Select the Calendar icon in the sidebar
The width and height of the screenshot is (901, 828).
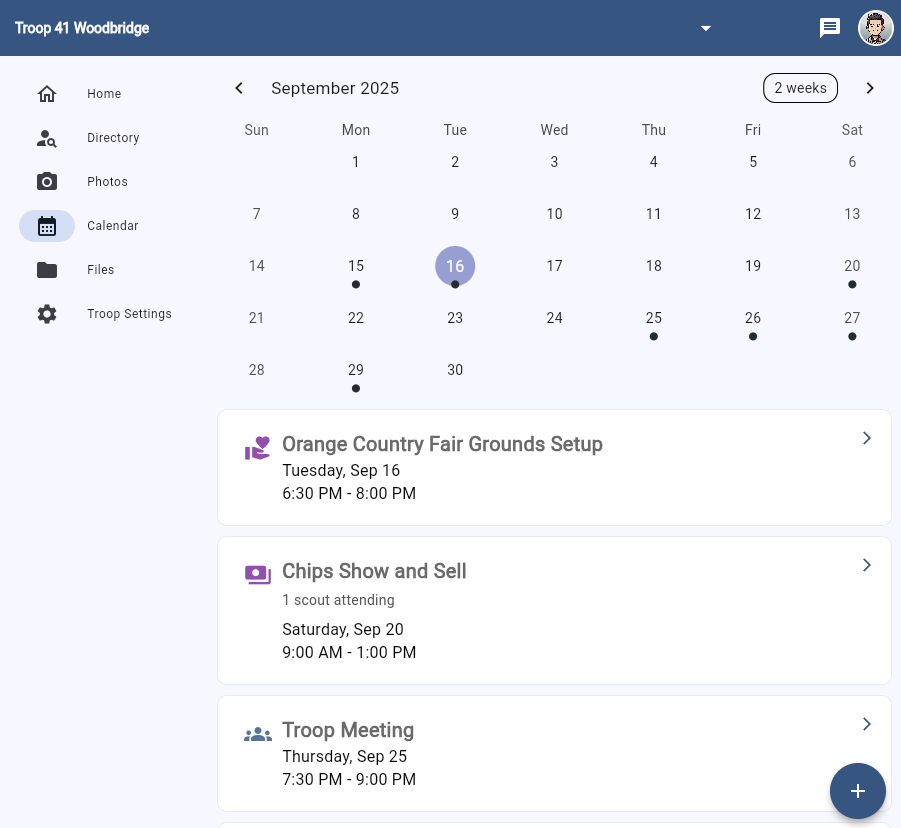(x=47, y=226)
